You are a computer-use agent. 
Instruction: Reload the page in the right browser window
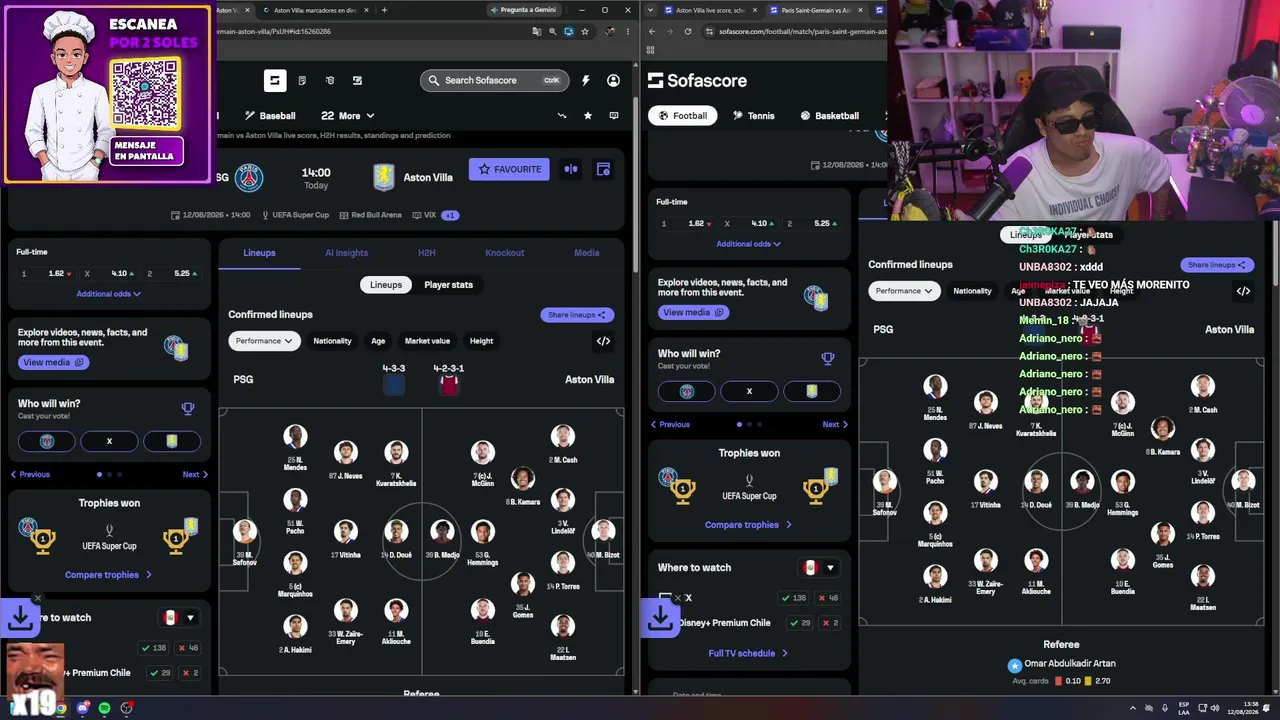point(688,31)
